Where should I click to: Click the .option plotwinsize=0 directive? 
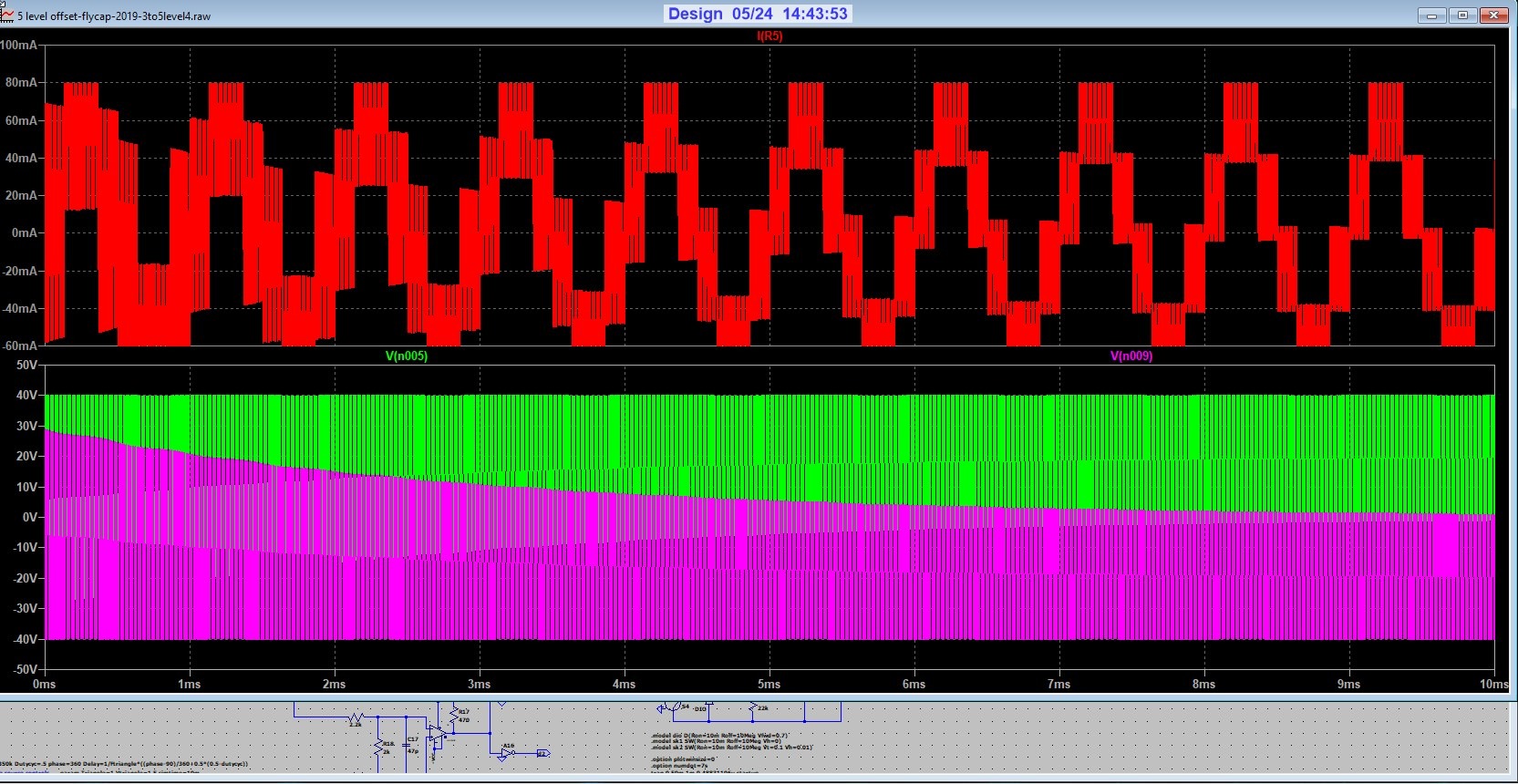[683, 759]
